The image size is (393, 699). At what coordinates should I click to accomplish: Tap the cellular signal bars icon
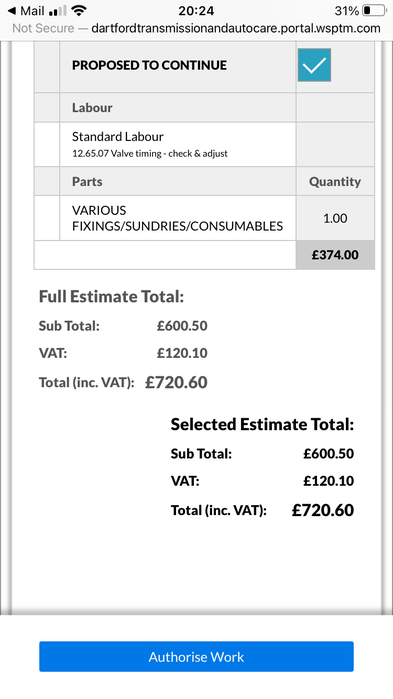point(57,10)
